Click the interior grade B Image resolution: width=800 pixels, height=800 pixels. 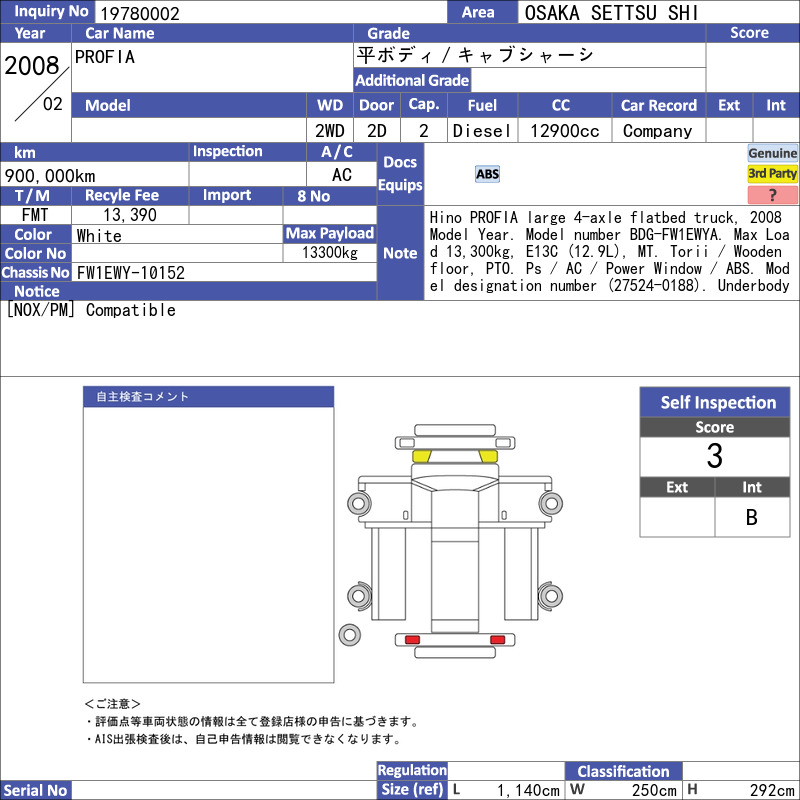coord(752,517)
